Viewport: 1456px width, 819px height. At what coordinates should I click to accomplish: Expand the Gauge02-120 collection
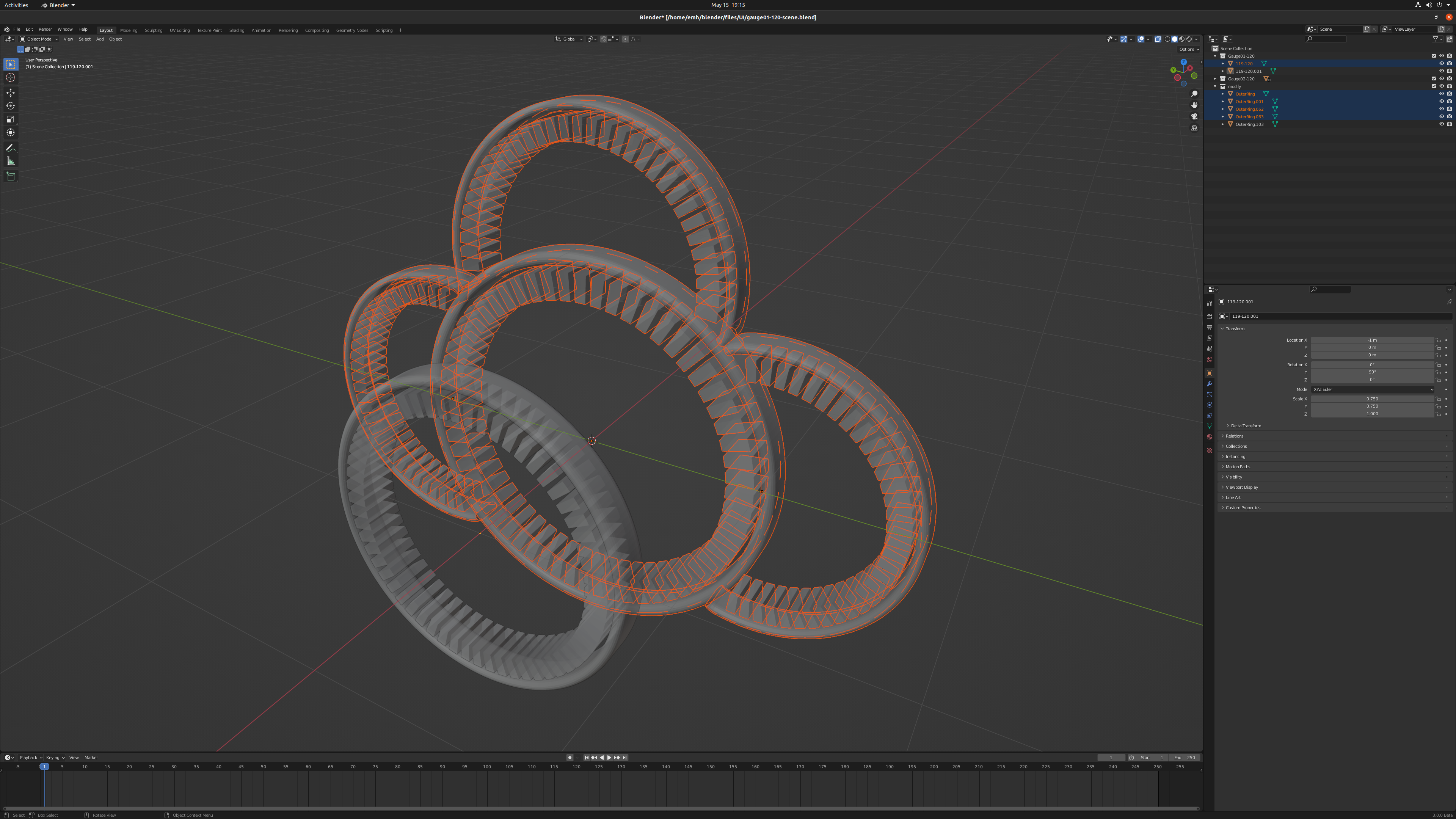pyautogui.click(x=1215, y=78)
